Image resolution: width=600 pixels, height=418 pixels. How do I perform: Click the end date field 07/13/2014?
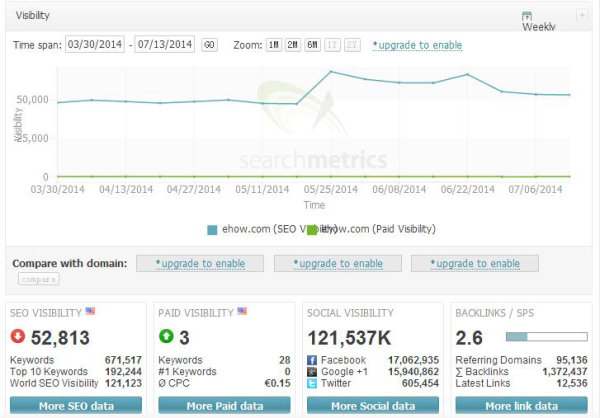(166, 45)
